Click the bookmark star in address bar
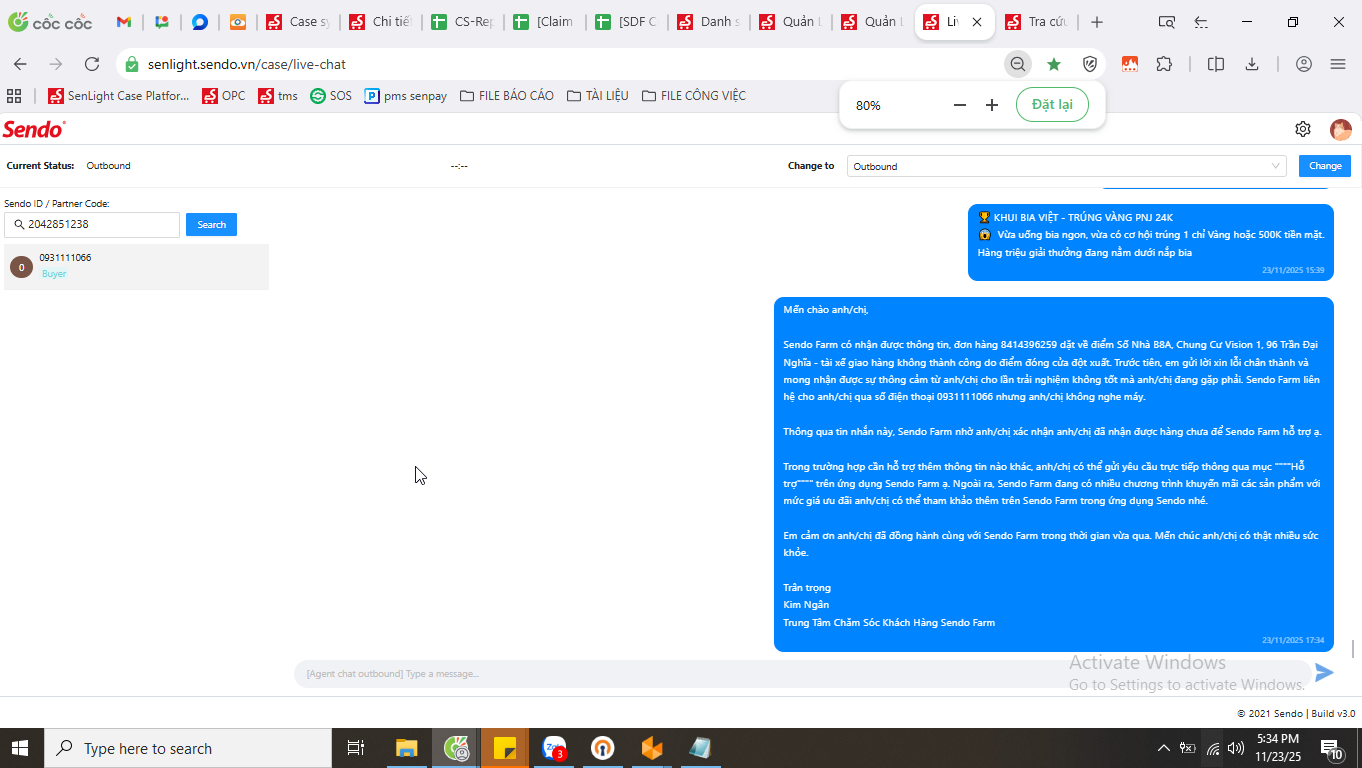 pos(1054,64)
